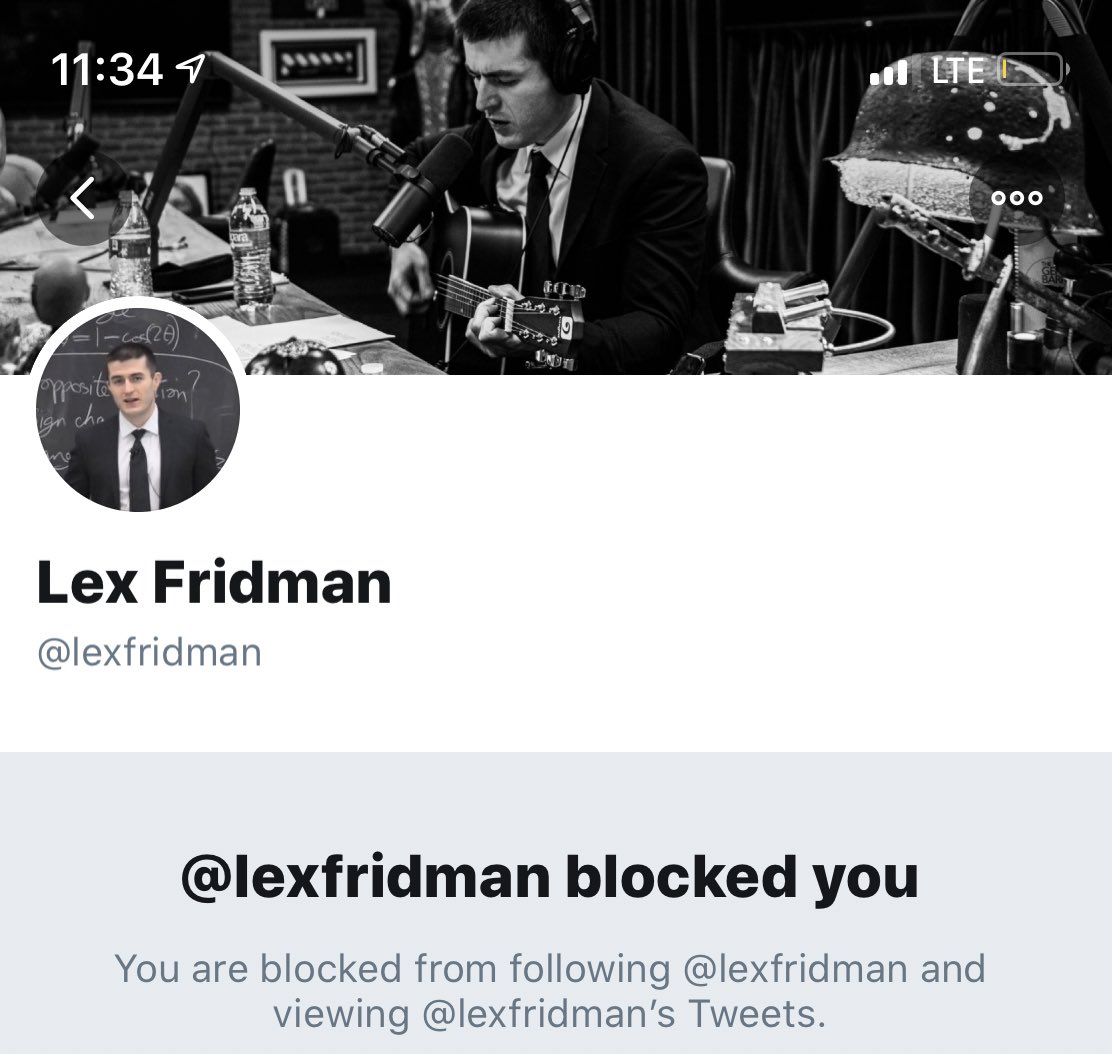1112x1054 pixels.
Task: Tap the 11:34 clock in the status bar
Action: point(106,70)
